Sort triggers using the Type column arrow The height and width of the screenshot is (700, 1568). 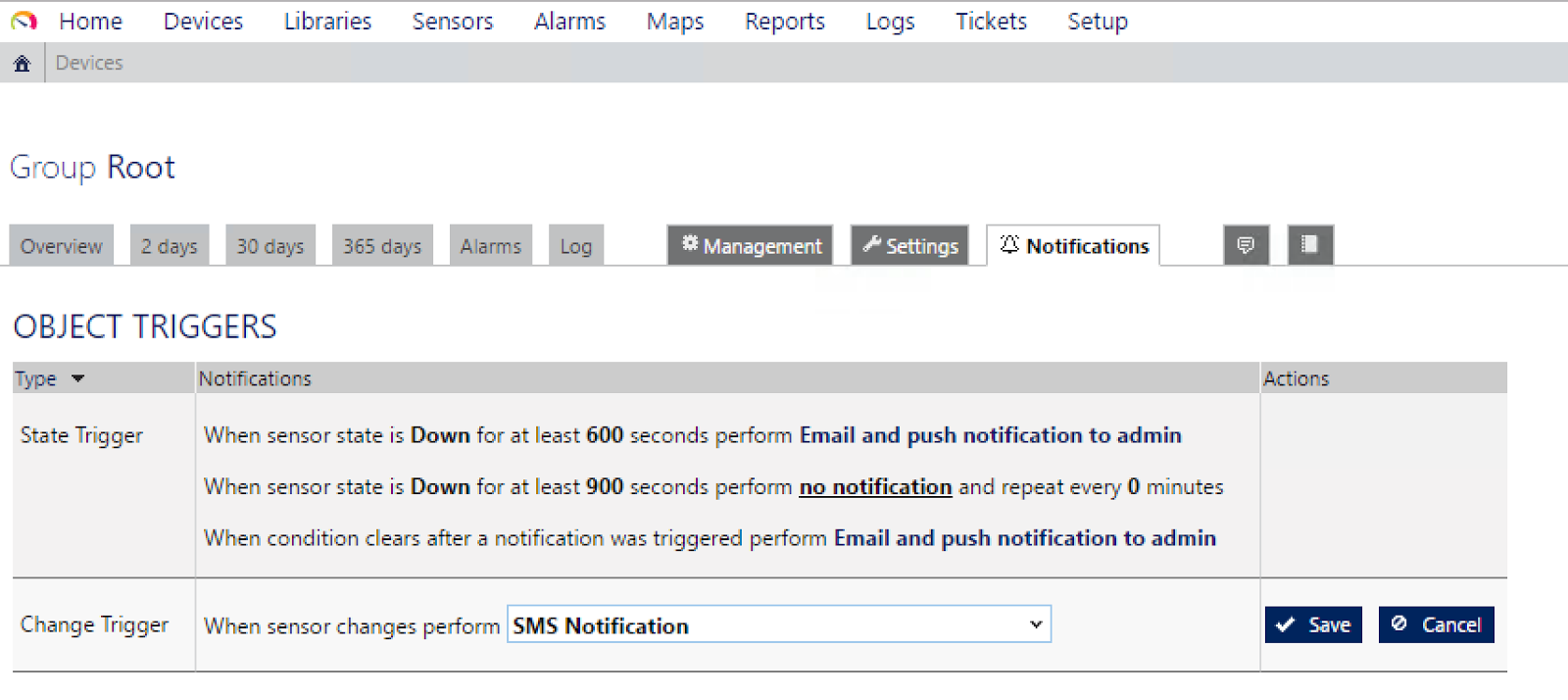coord(78,378)
